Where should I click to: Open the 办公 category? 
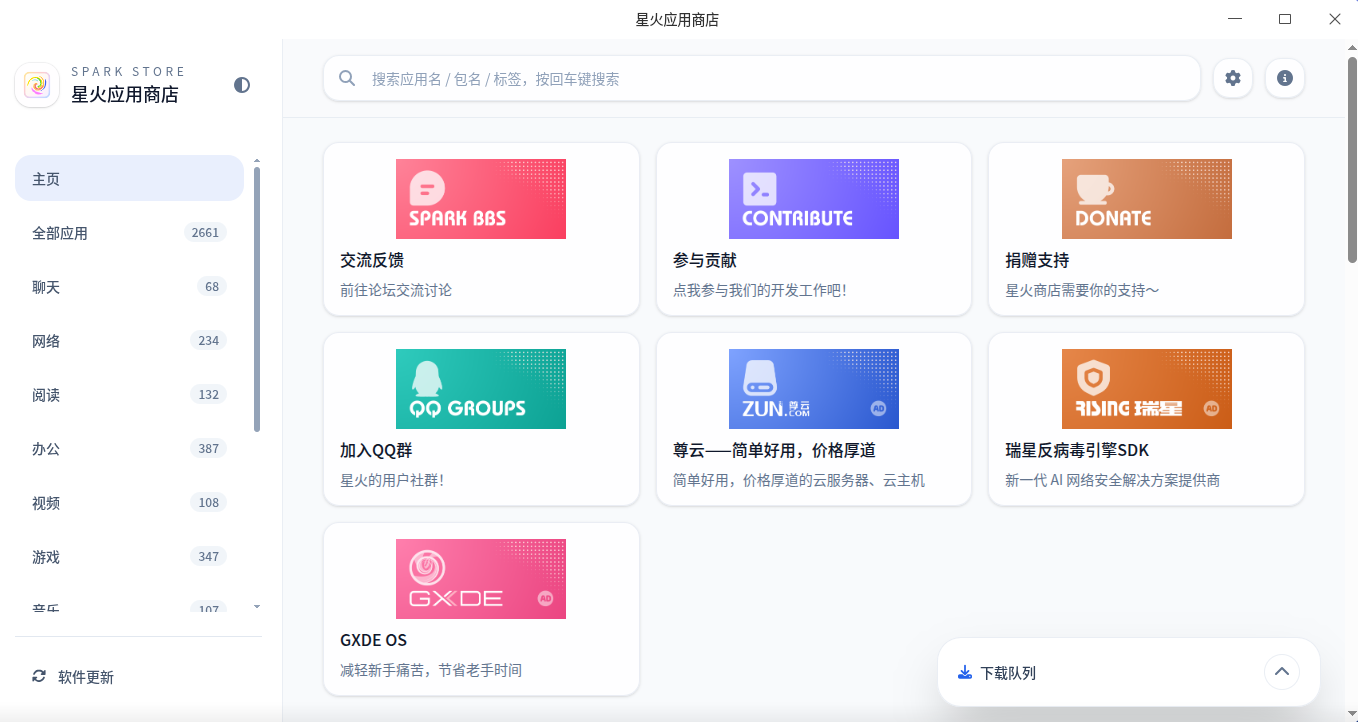point(129,449)
